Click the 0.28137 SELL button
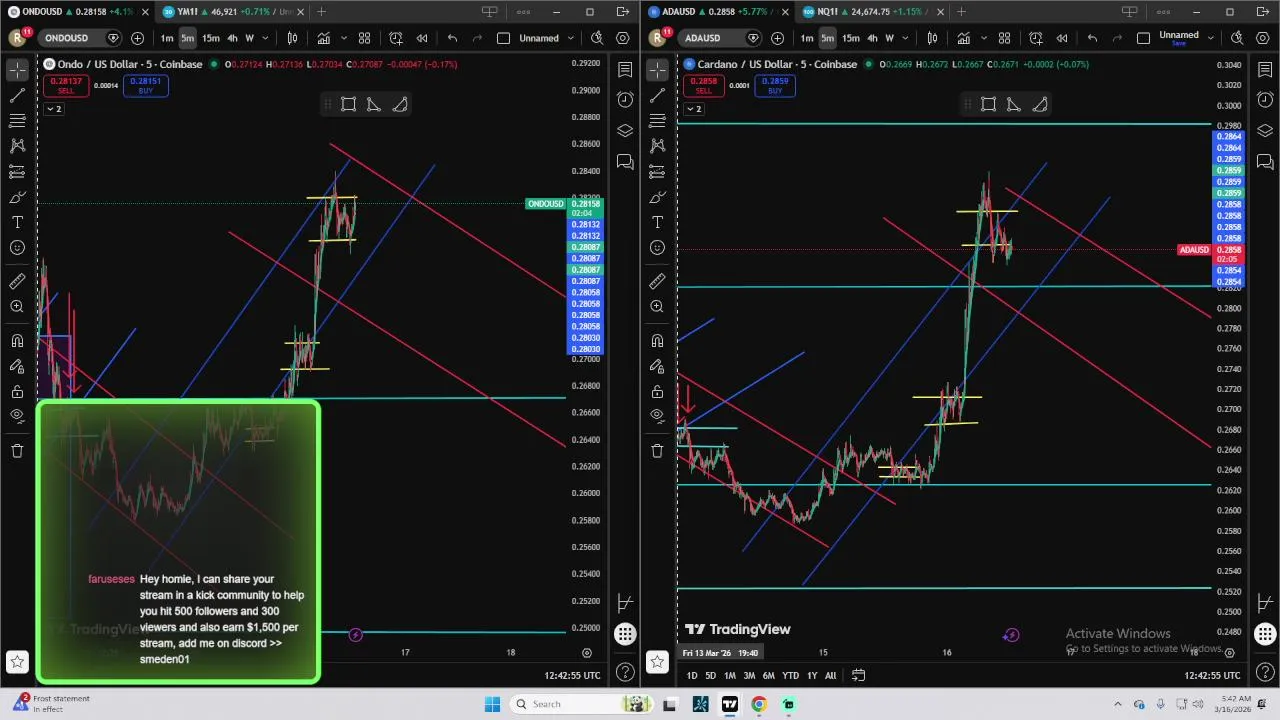 (x=65, y=85)
